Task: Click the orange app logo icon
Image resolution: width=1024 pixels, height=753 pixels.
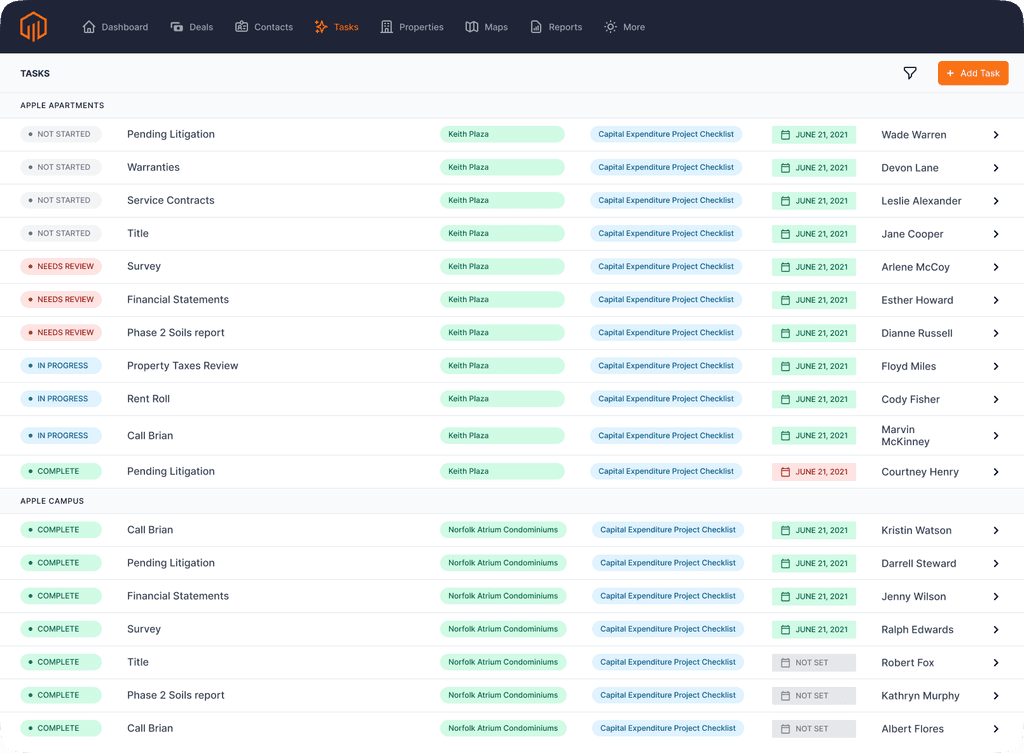Action: (x=33, y=27)
